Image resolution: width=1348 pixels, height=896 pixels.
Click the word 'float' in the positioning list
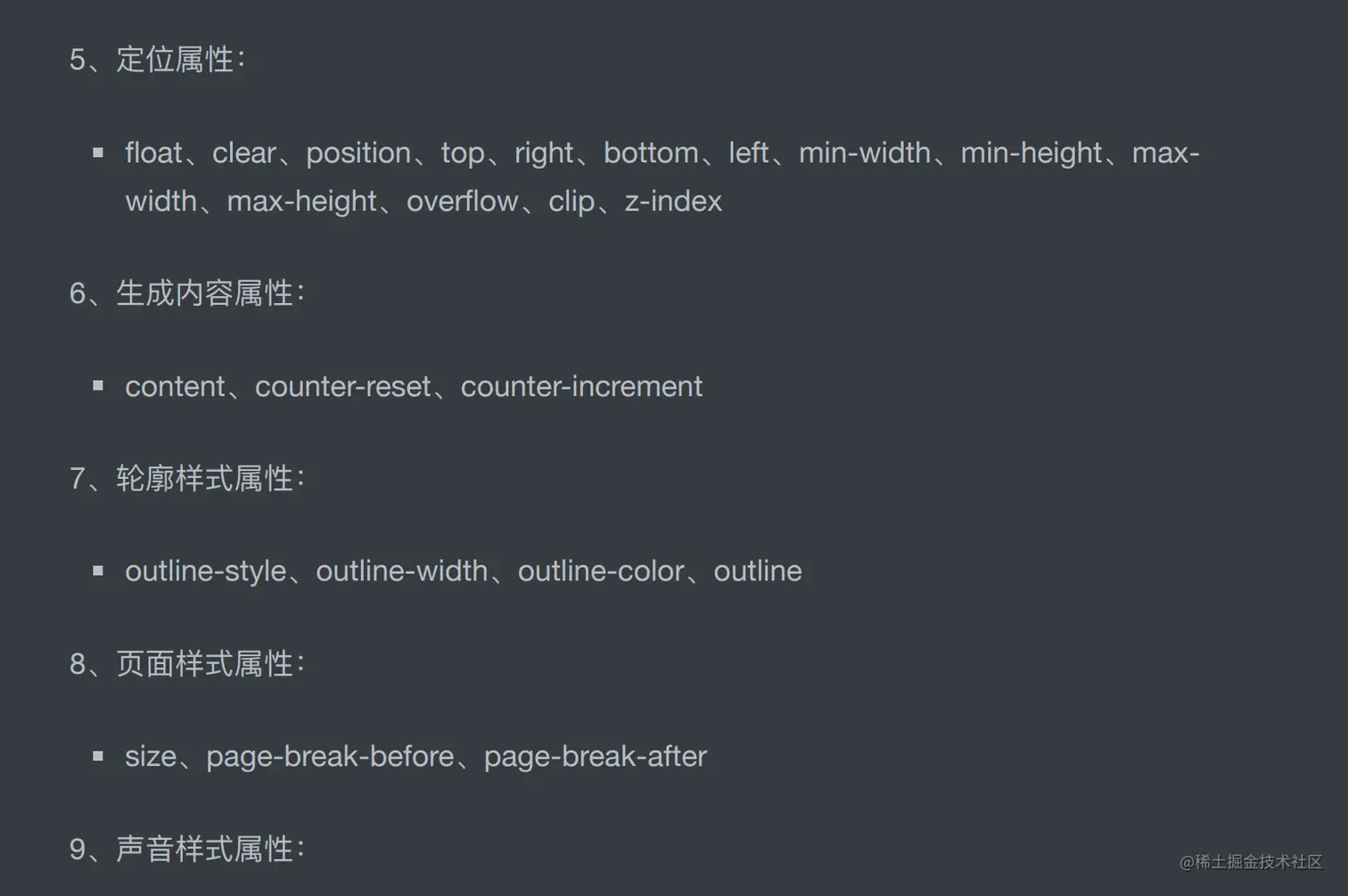click(153, 153)
